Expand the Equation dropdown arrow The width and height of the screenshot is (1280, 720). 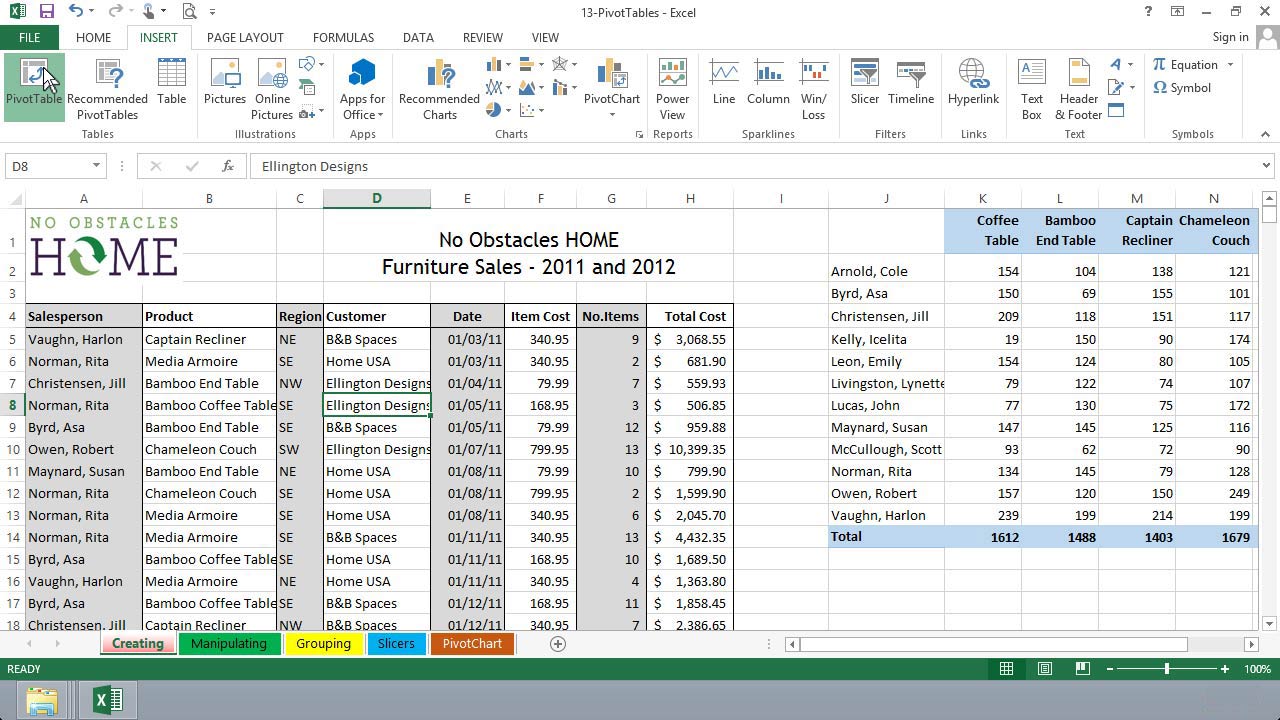point(1230,65)
